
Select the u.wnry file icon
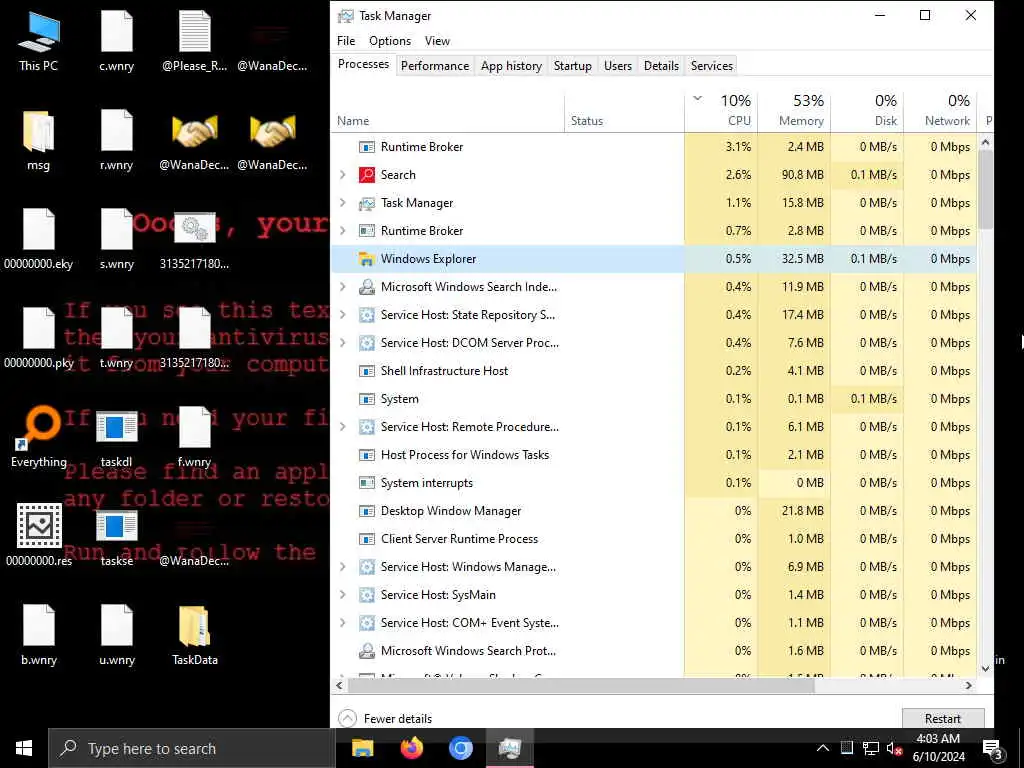(116, 635)
